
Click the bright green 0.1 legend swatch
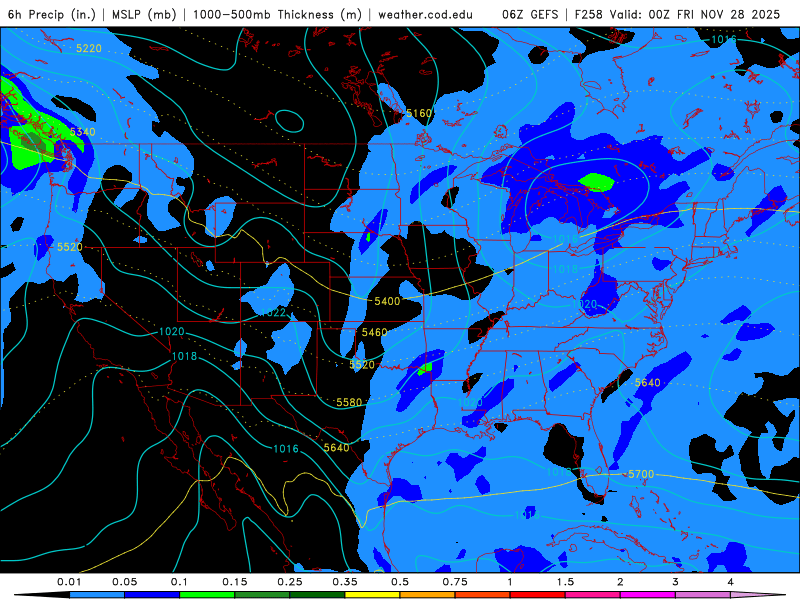click(207, 595)
